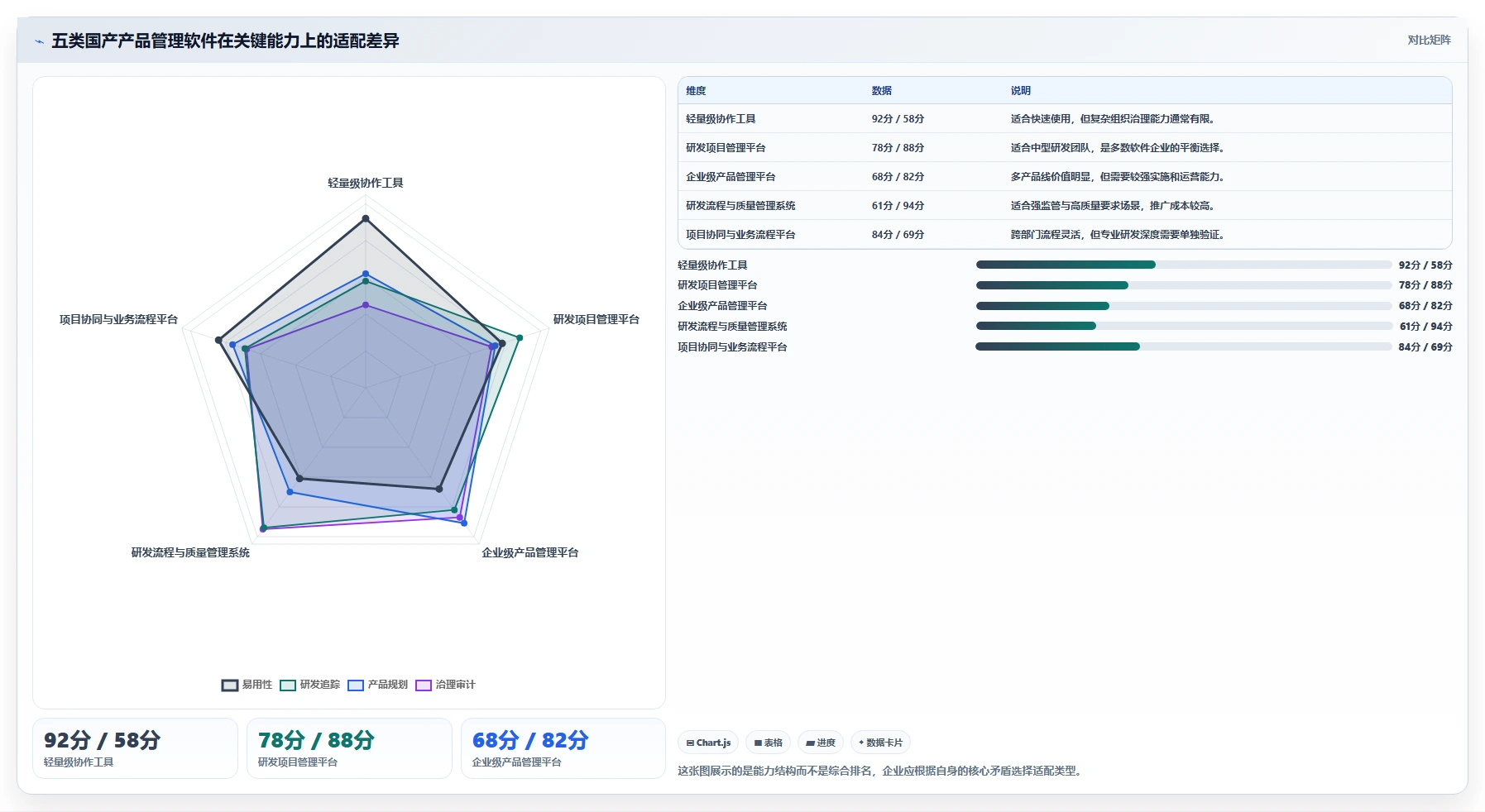Screen dimensions: 1485x812
Task: Select the 研发项目管理平台 table row name
Action: click(726, 148)
